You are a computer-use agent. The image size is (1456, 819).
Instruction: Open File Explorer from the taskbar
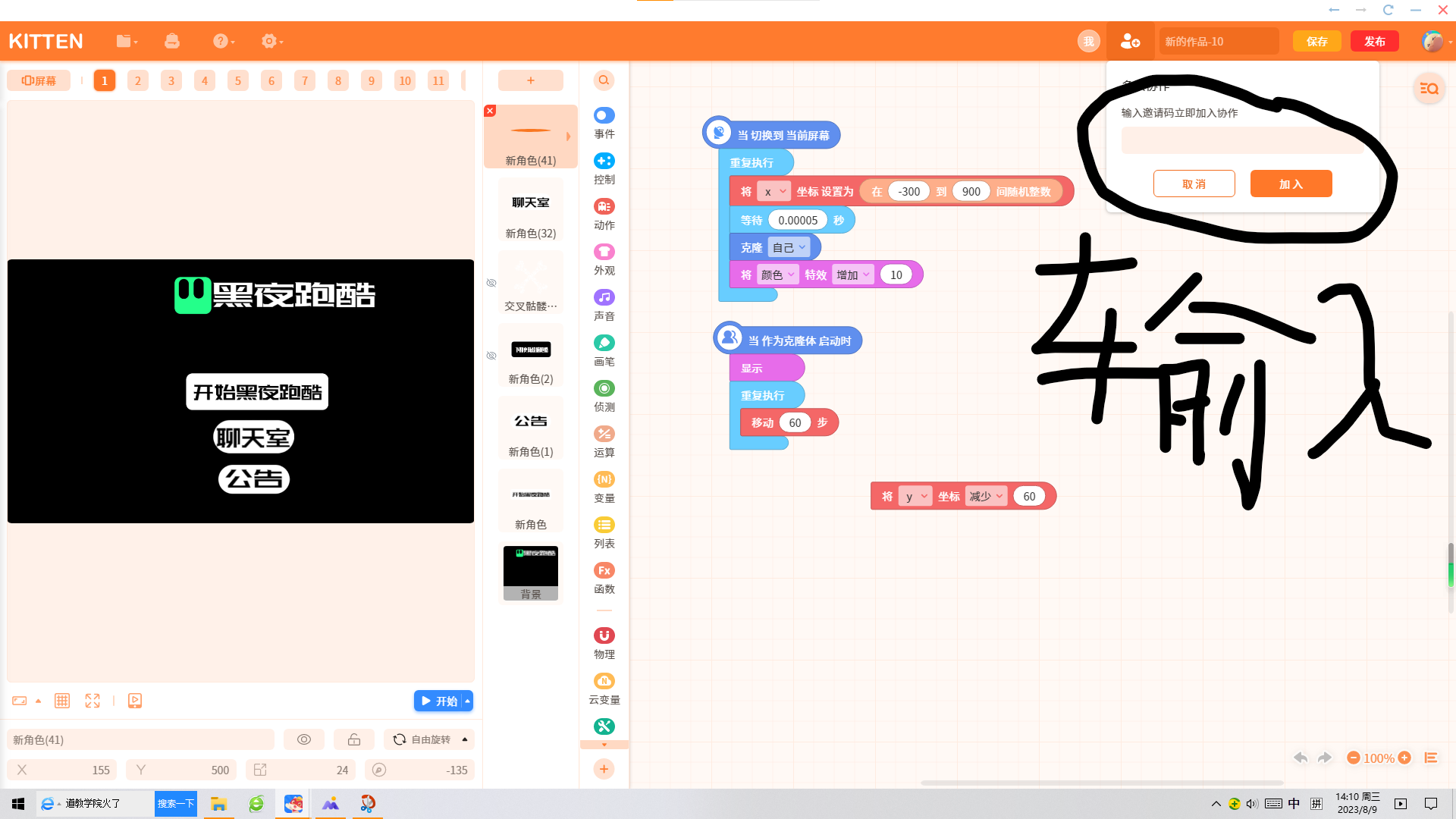click(219, 804)
